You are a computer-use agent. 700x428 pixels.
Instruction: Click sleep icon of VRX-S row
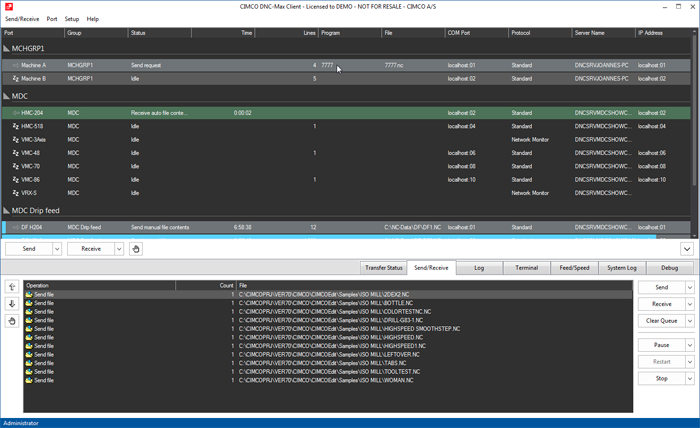(16, 193)
